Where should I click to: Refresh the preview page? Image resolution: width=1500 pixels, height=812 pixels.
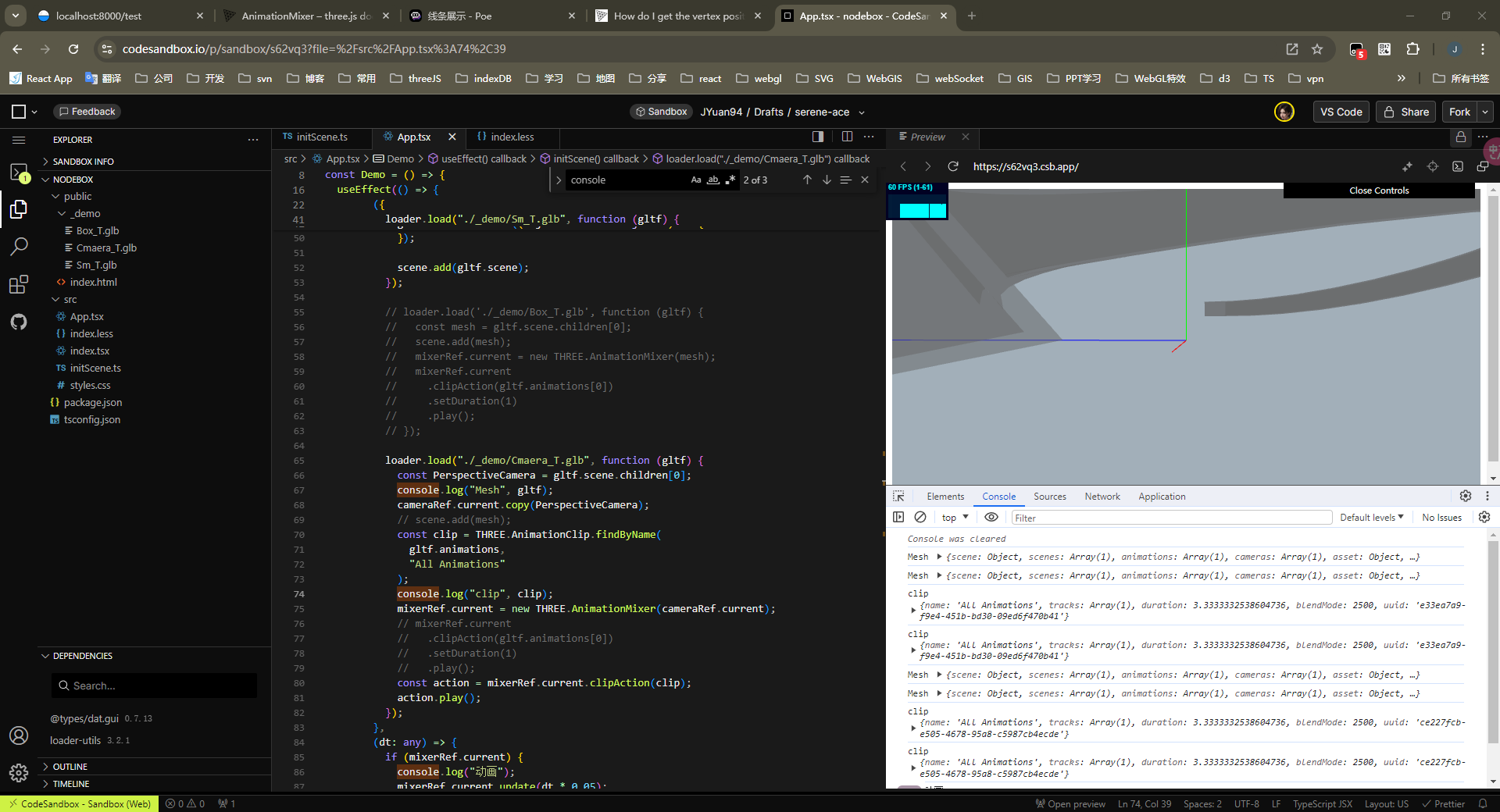pyautogui.click(x=953, y=166)
